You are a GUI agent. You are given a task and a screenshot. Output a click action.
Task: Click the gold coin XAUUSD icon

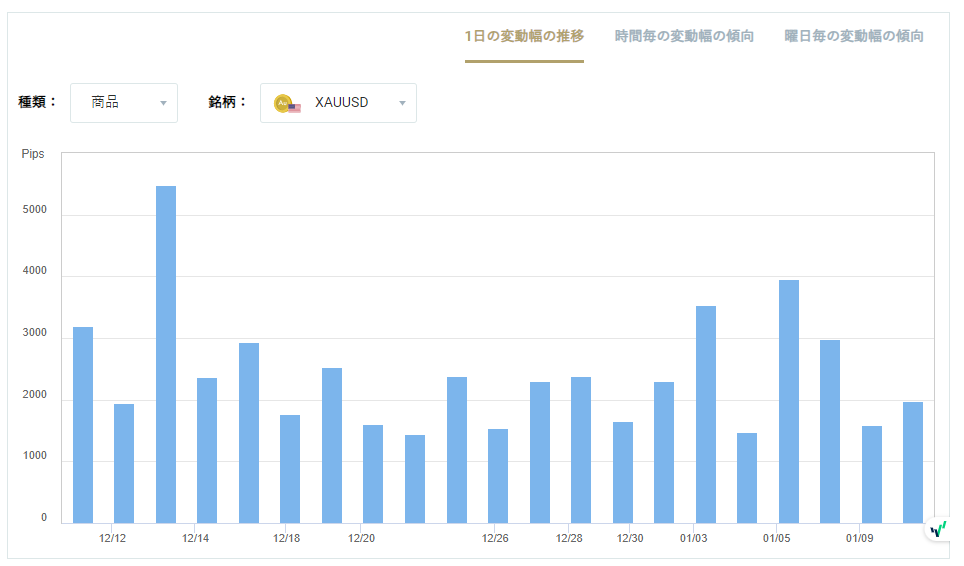pyautogui.click(x=286, y=103)
